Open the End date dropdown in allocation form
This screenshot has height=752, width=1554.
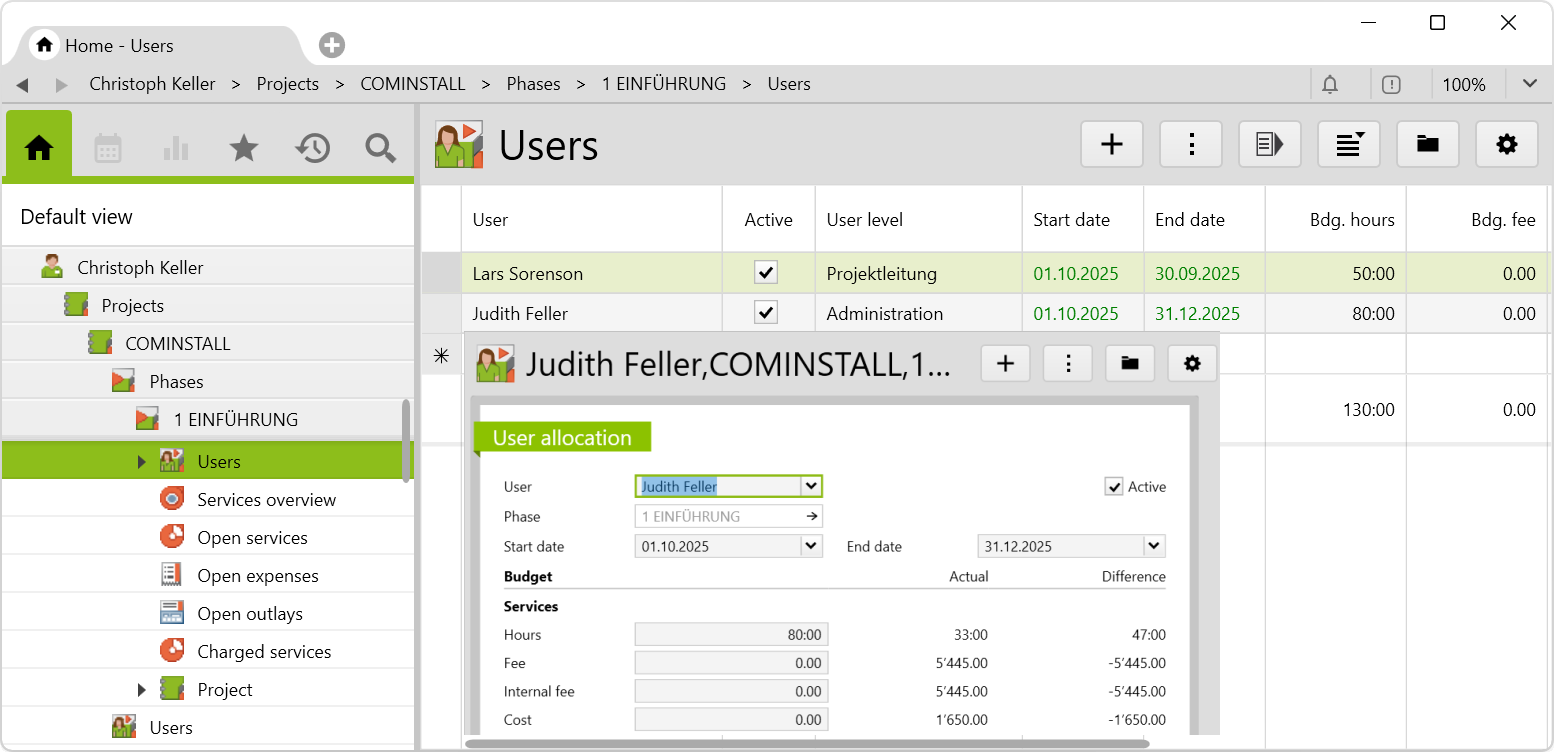1154,547
